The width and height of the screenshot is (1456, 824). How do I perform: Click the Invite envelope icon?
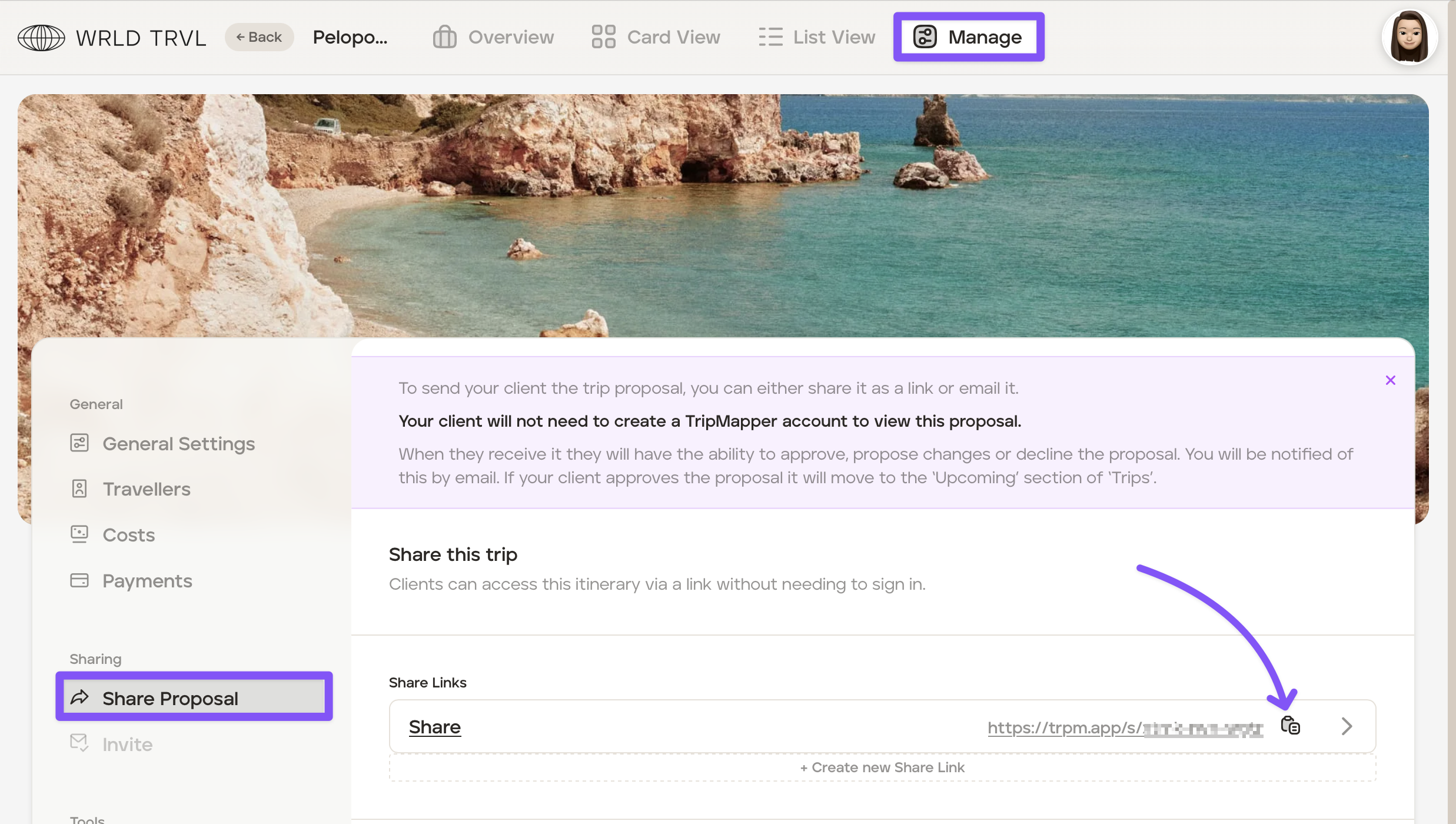[x=79, y=743]
